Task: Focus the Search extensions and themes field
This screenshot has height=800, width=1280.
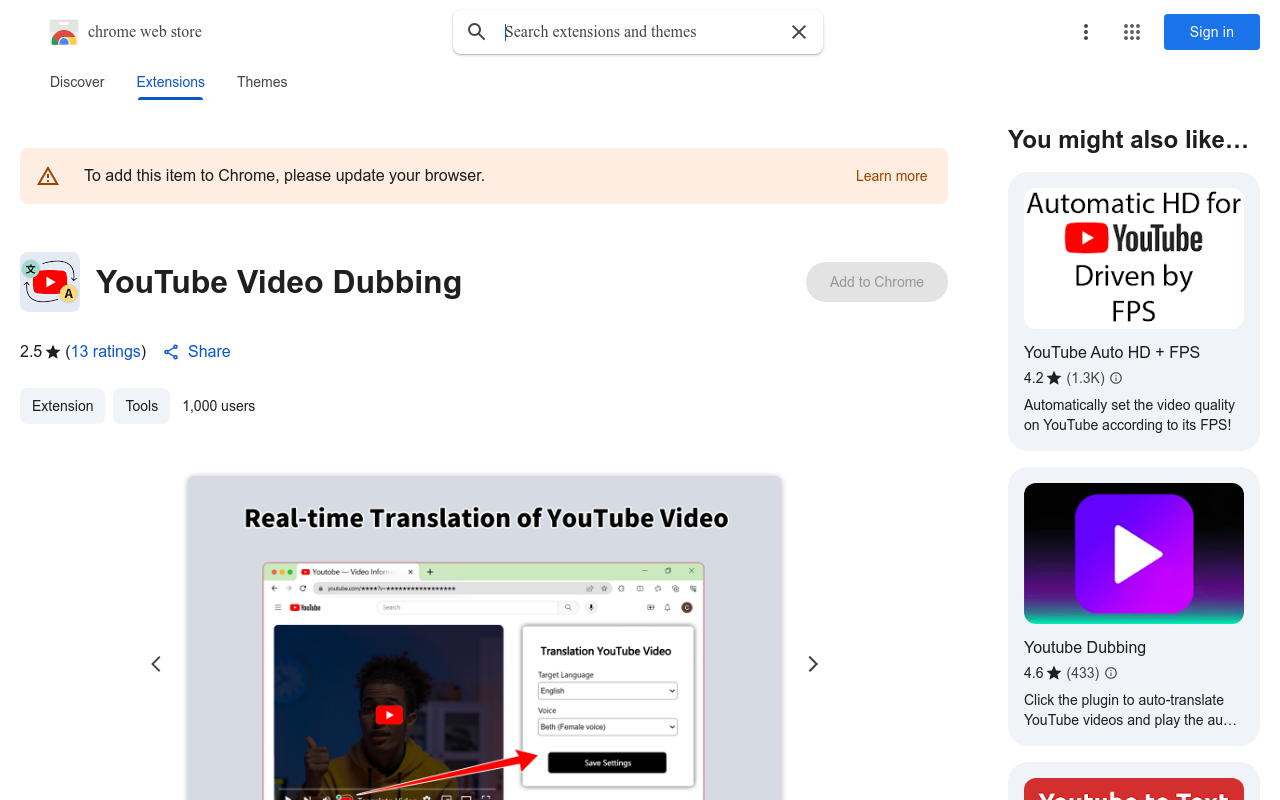Action: point(640,32)
